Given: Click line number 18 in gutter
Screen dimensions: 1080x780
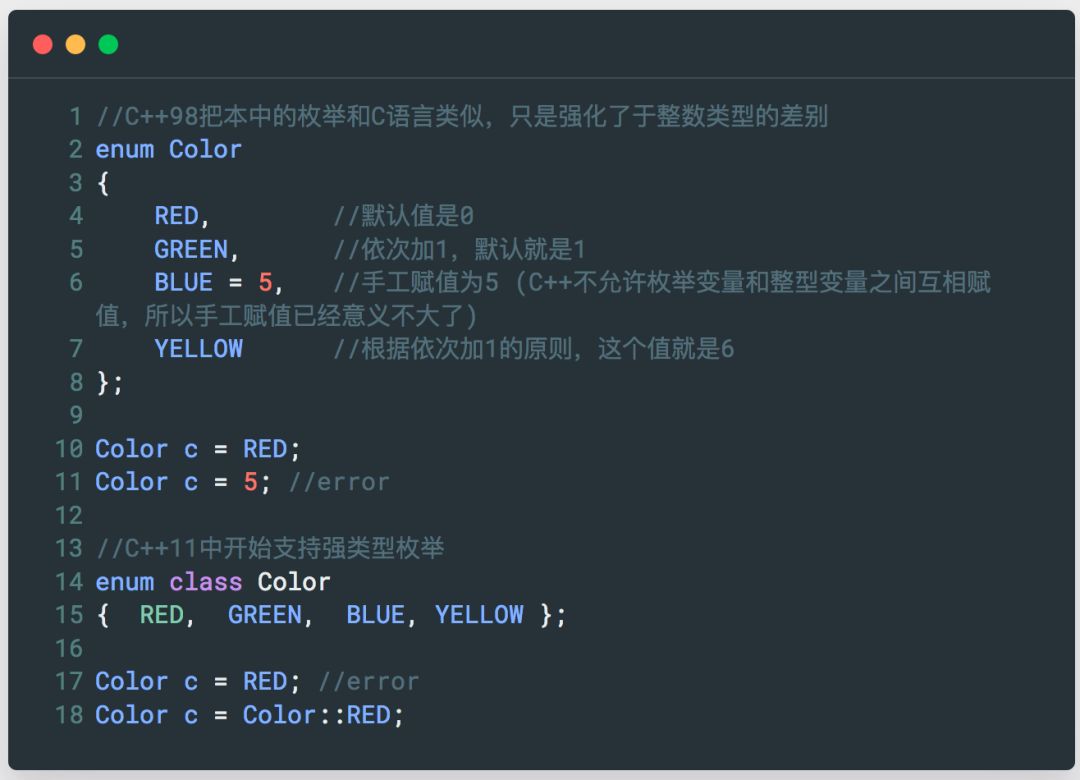Looking at the screenshot, I should coord(69,715).
